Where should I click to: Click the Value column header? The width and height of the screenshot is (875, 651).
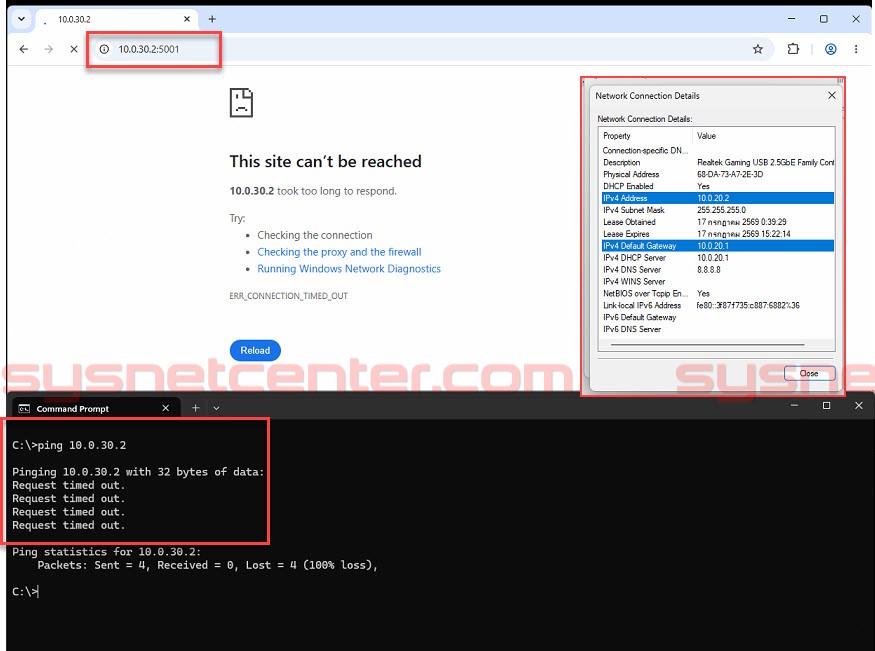click(x=706, y=136)
